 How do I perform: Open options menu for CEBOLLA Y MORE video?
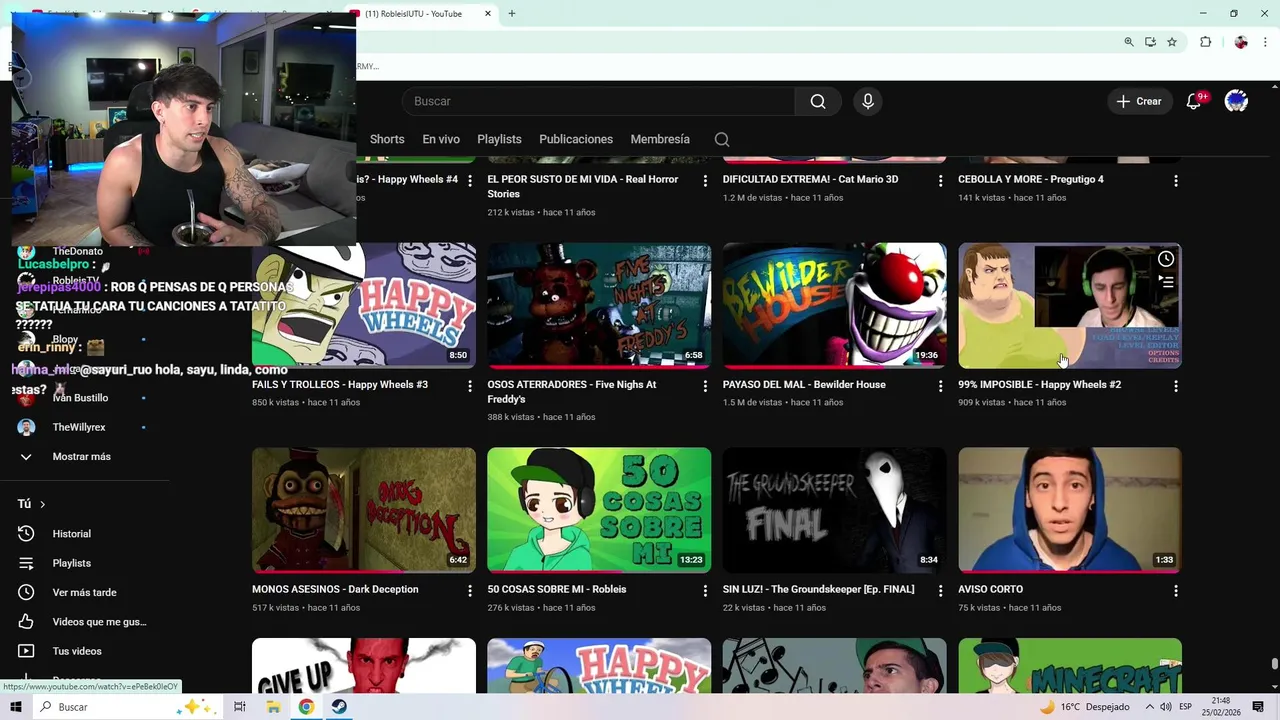pyautogui.click(x=1176, y=181)
